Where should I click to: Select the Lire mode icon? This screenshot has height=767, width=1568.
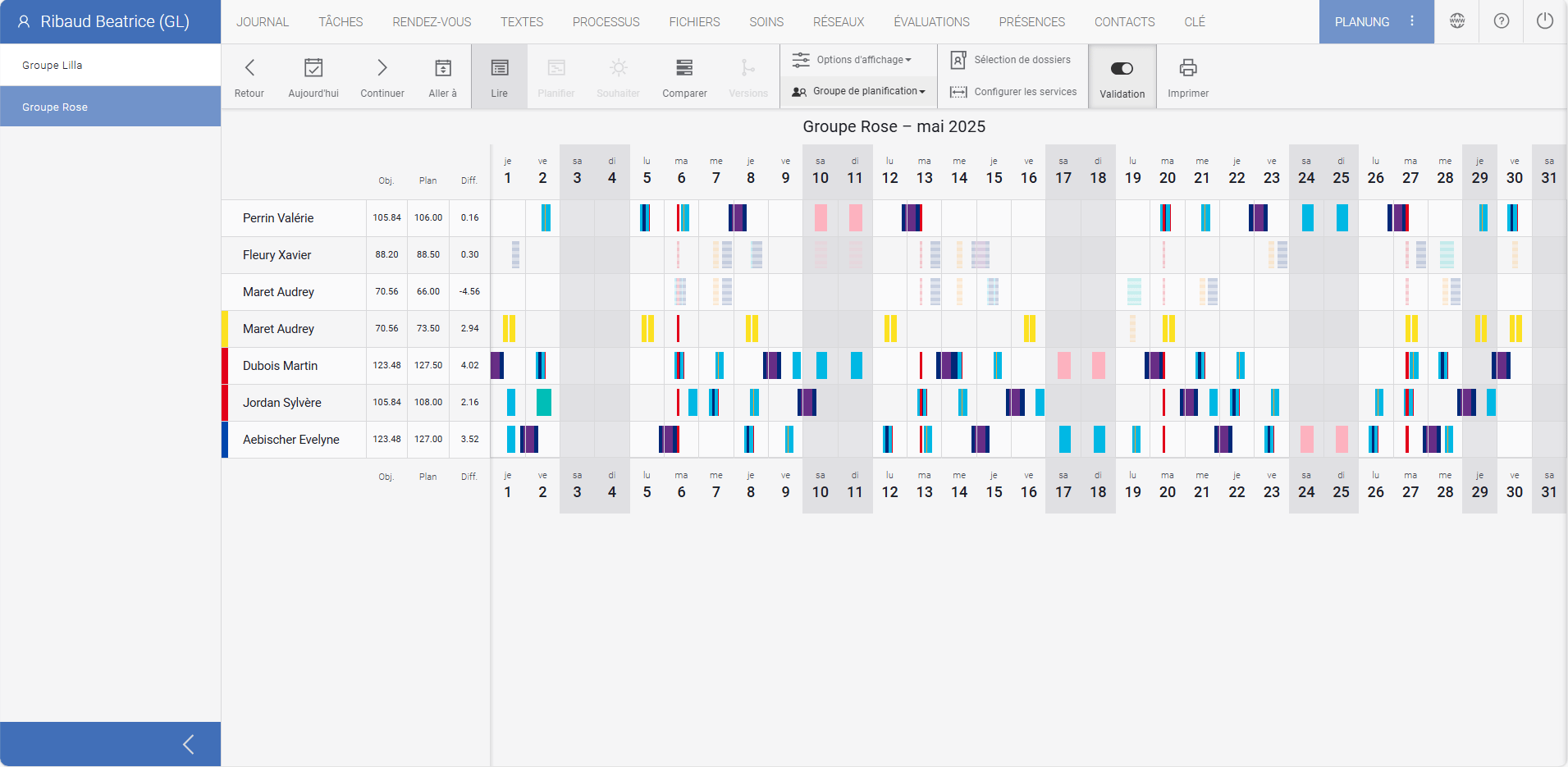(x=499, y=76)
